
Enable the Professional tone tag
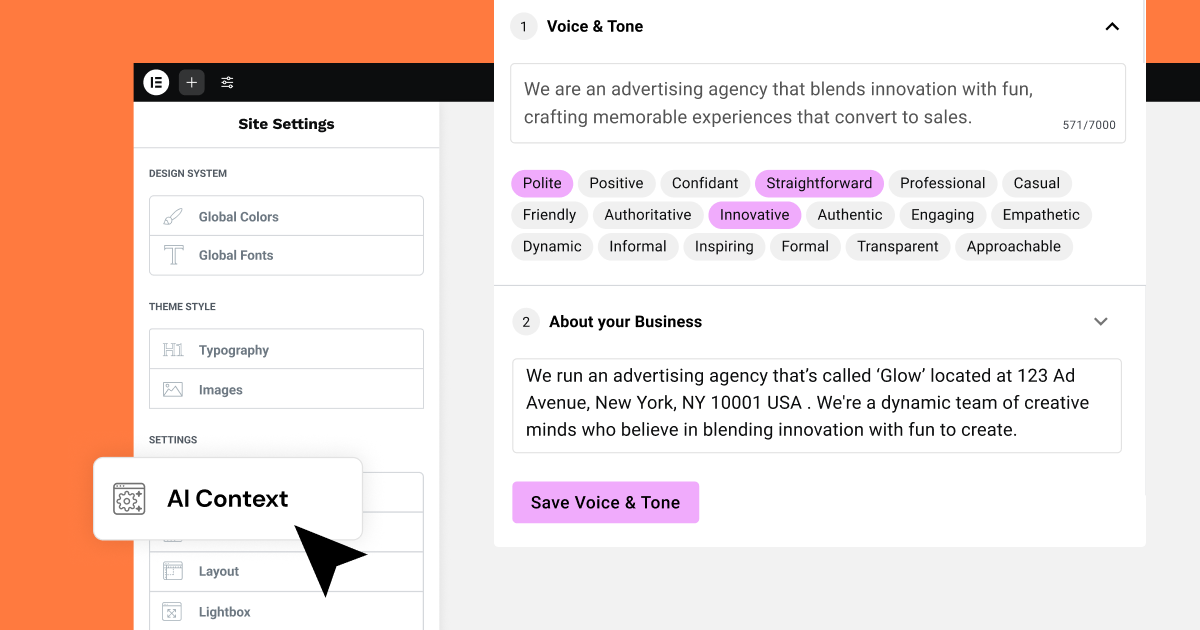pos(943,183)
